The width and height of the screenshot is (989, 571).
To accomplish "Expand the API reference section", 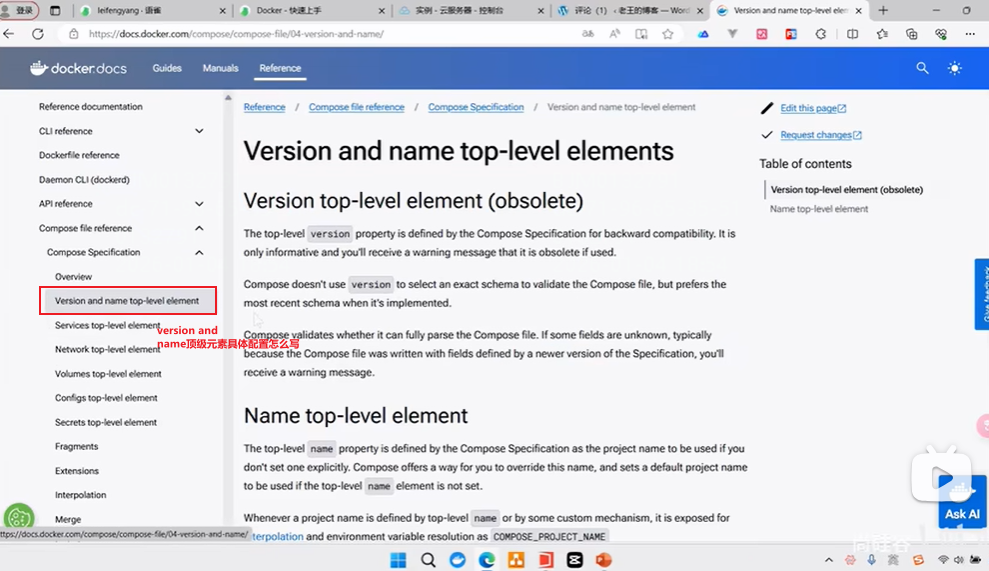I will click(199, 204).
